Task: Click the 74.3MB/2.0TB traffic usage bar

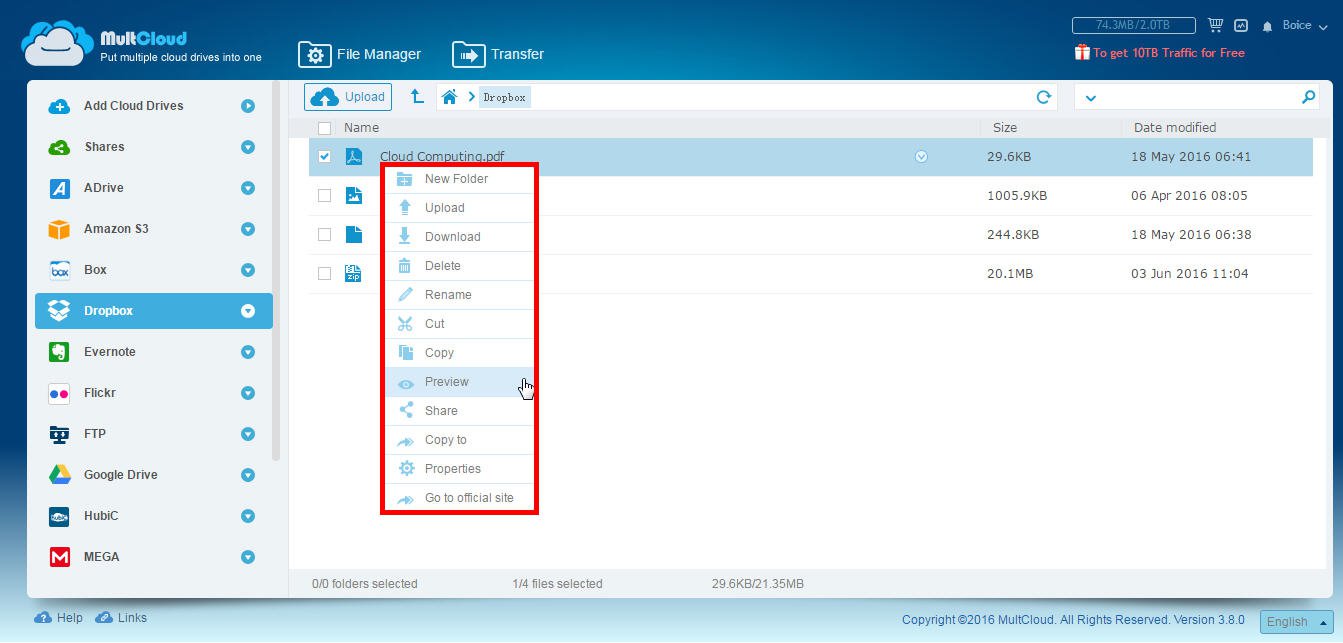Action: click(x=1134, y=25)
